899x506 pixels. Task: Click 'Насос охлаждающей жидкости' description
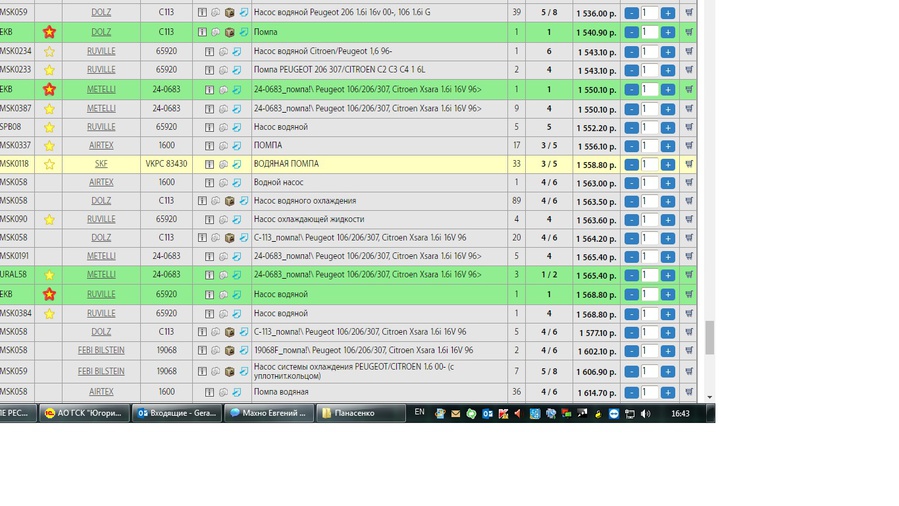click(309, 219)
